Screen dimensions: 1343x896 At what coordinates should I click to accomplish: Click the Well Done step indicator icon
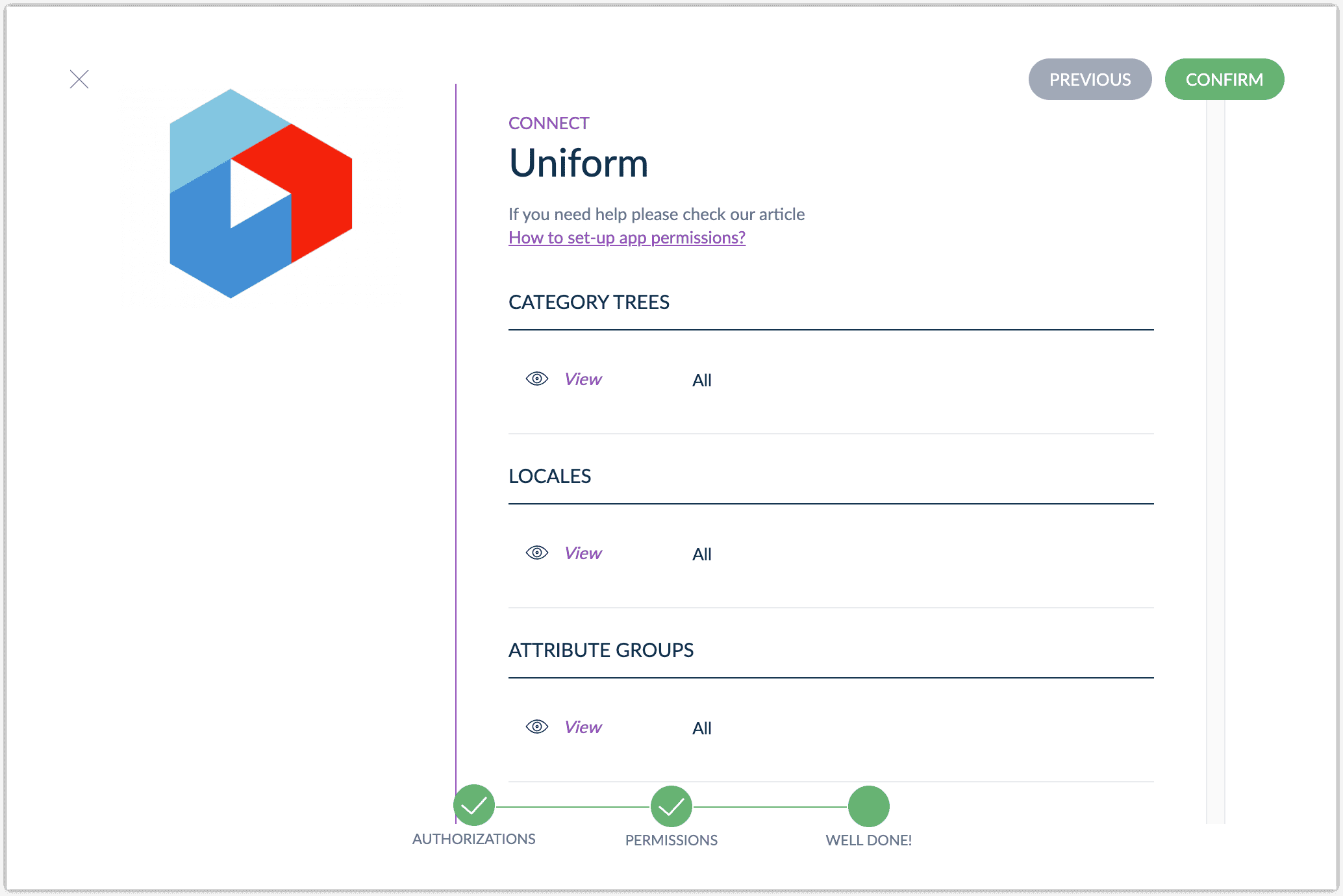coord(868,807)
